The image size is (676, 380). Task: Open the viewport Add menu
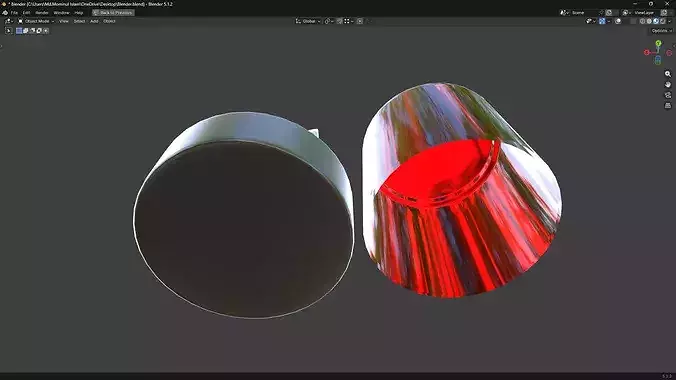(94, 21)
